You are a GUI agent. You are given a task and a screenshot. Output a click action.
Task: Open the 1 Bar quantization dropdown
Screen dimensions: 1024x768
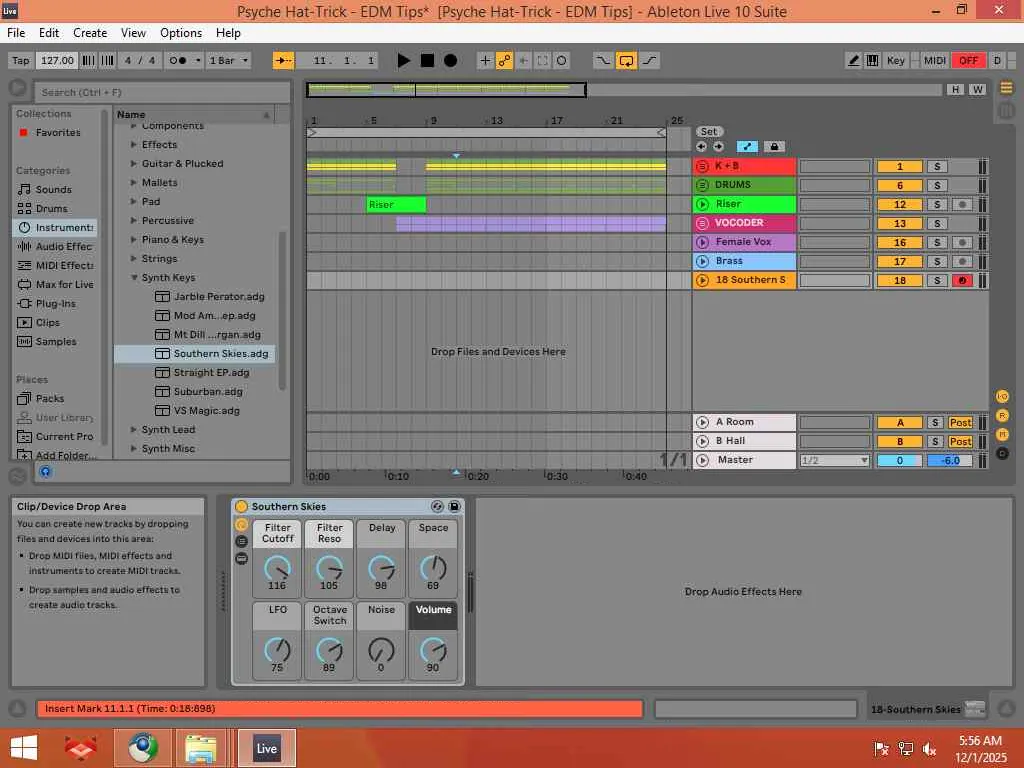[228, 61]
